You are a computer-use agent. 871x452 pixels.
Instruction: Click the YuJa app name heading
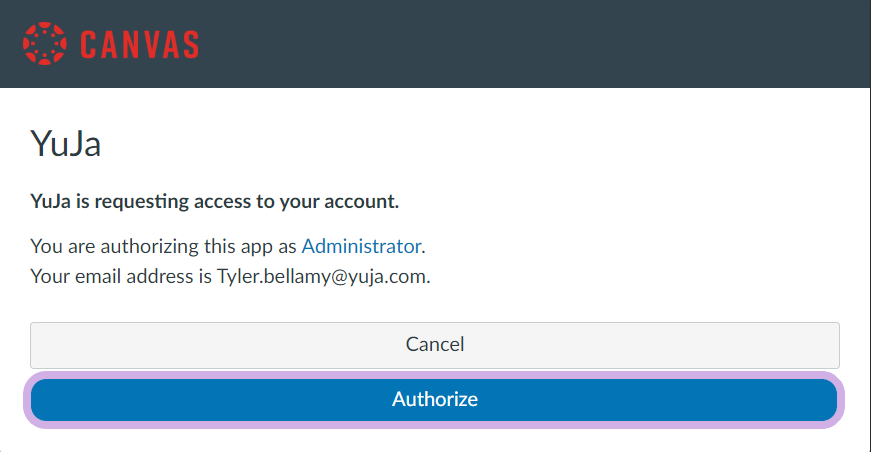(x=66, y=144)
